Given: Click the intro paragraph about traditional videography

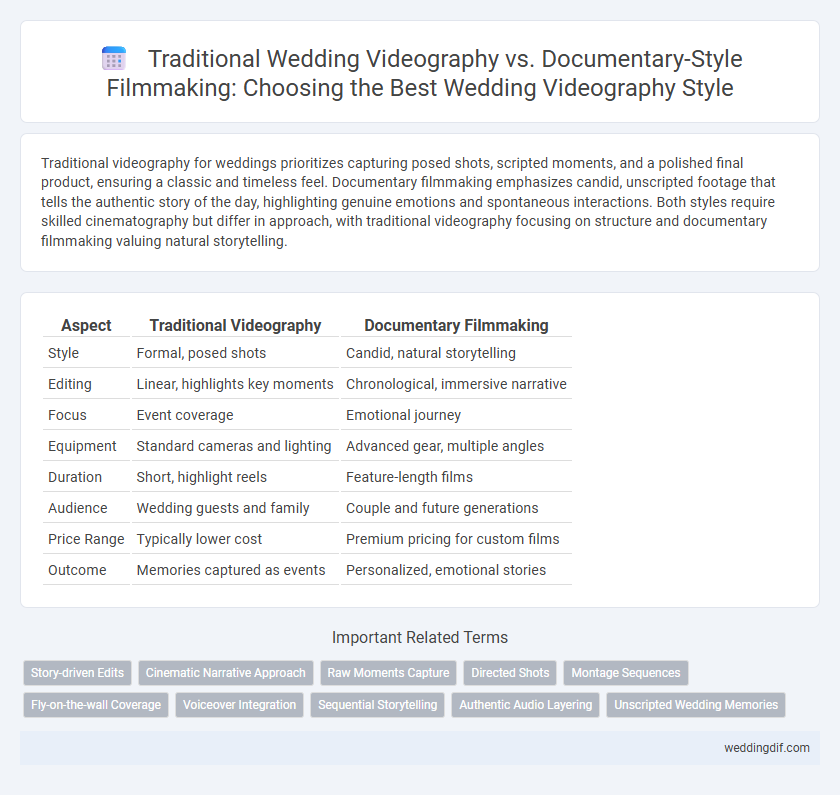Looking at the screenshot, I should (408, 202).
